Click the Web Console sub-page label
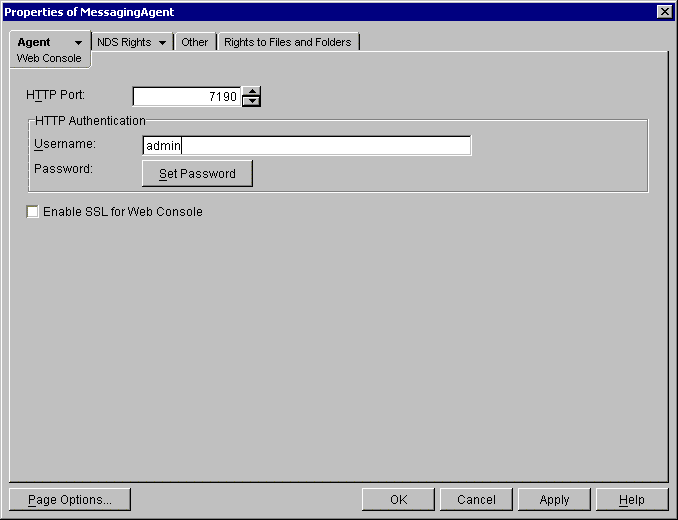 (49, 58)
